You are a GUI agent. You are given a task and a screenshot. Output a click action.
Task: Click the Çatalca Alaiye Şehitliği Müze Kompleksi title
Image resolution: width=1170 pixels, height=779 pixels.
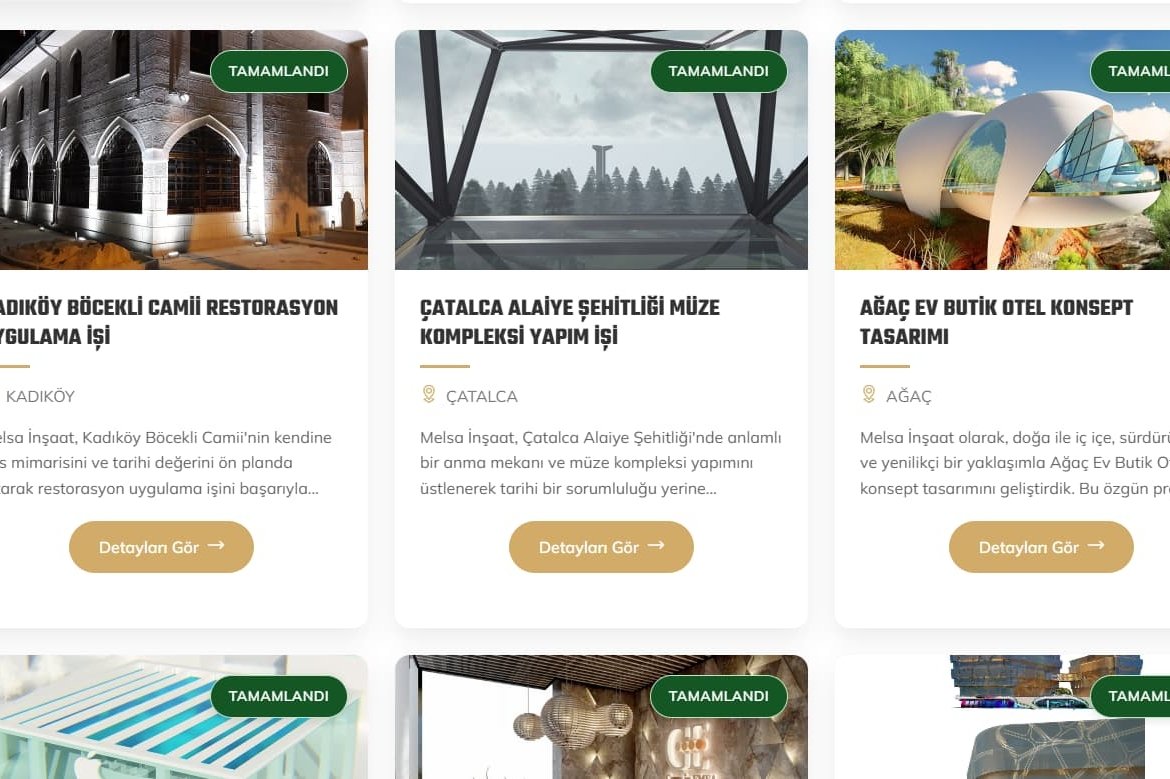[570, 322]
